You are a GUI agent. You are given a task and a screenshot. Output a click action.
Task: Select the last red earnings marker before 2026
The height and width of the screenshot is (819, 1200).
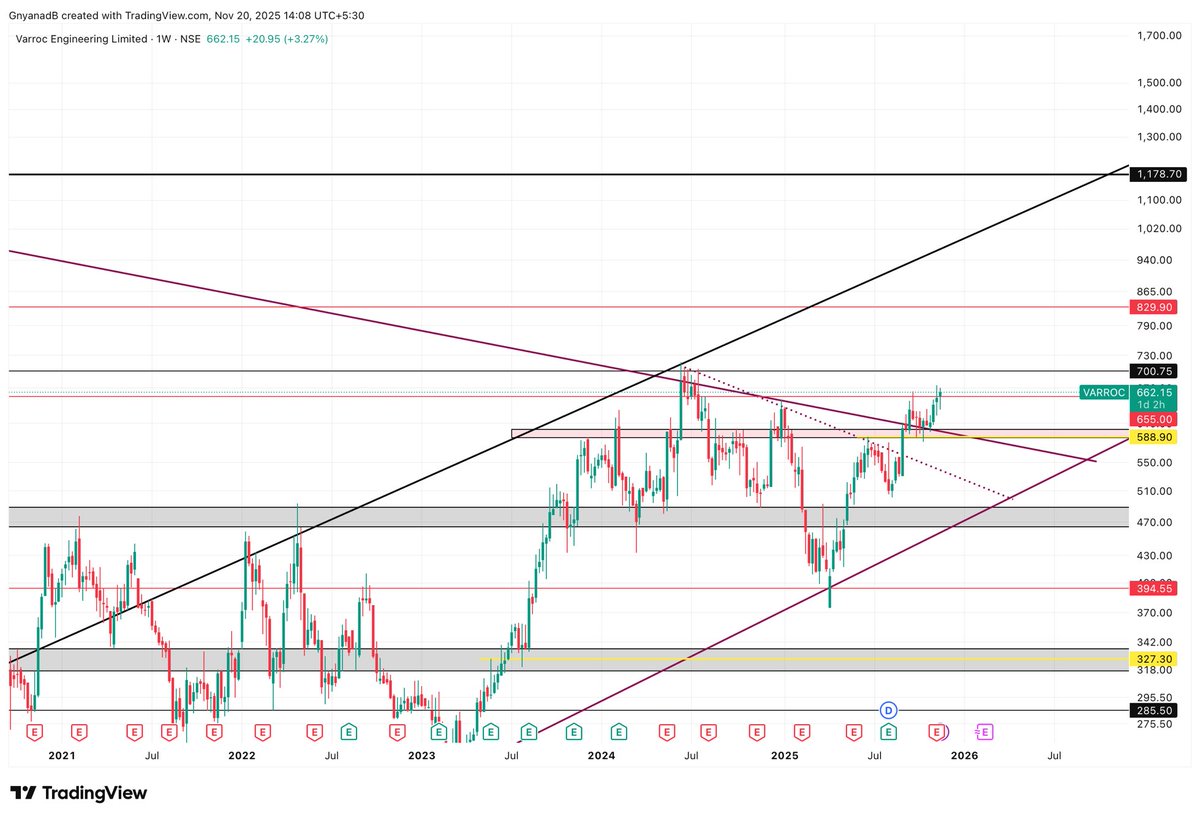click(x=937, y=733)
